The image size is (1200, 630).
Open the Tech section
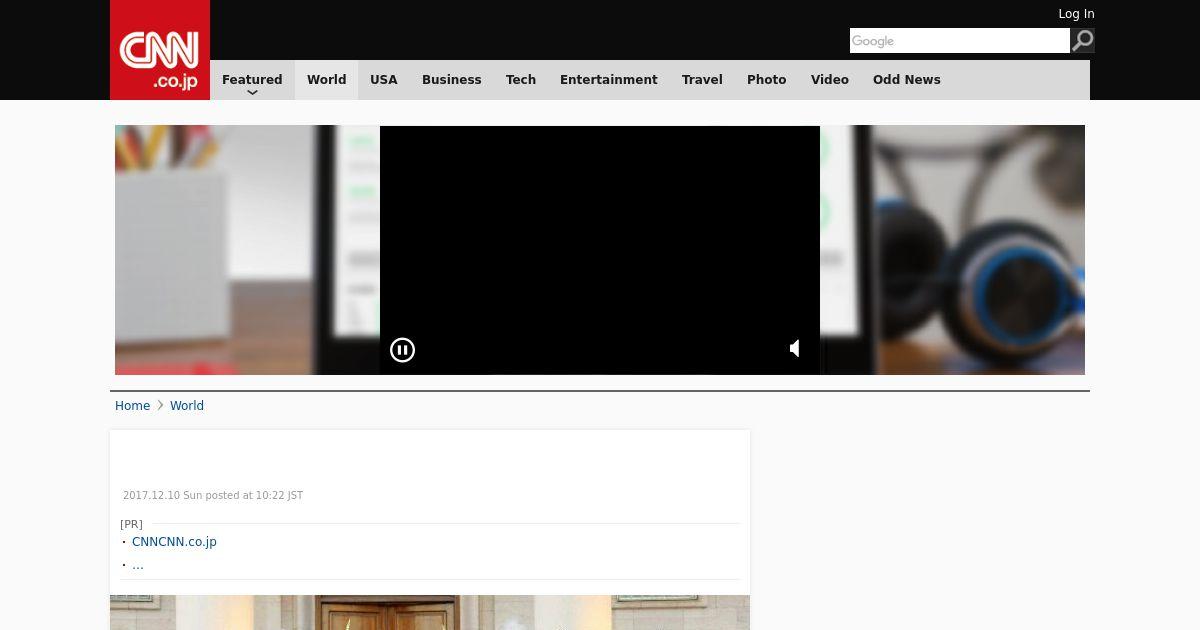pos(521,80)
